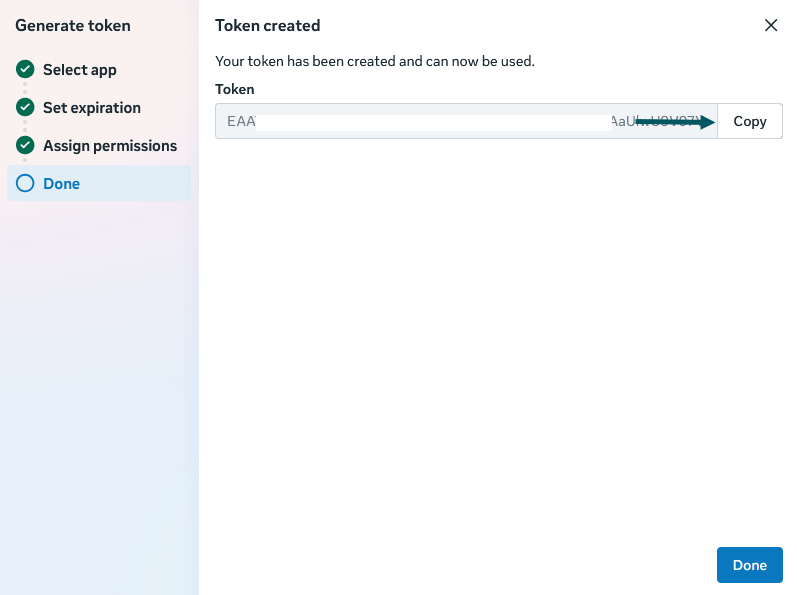797x595 pixels.
Task: Click the Token field label
Action: pyautogui.click(x=235, y=89)
